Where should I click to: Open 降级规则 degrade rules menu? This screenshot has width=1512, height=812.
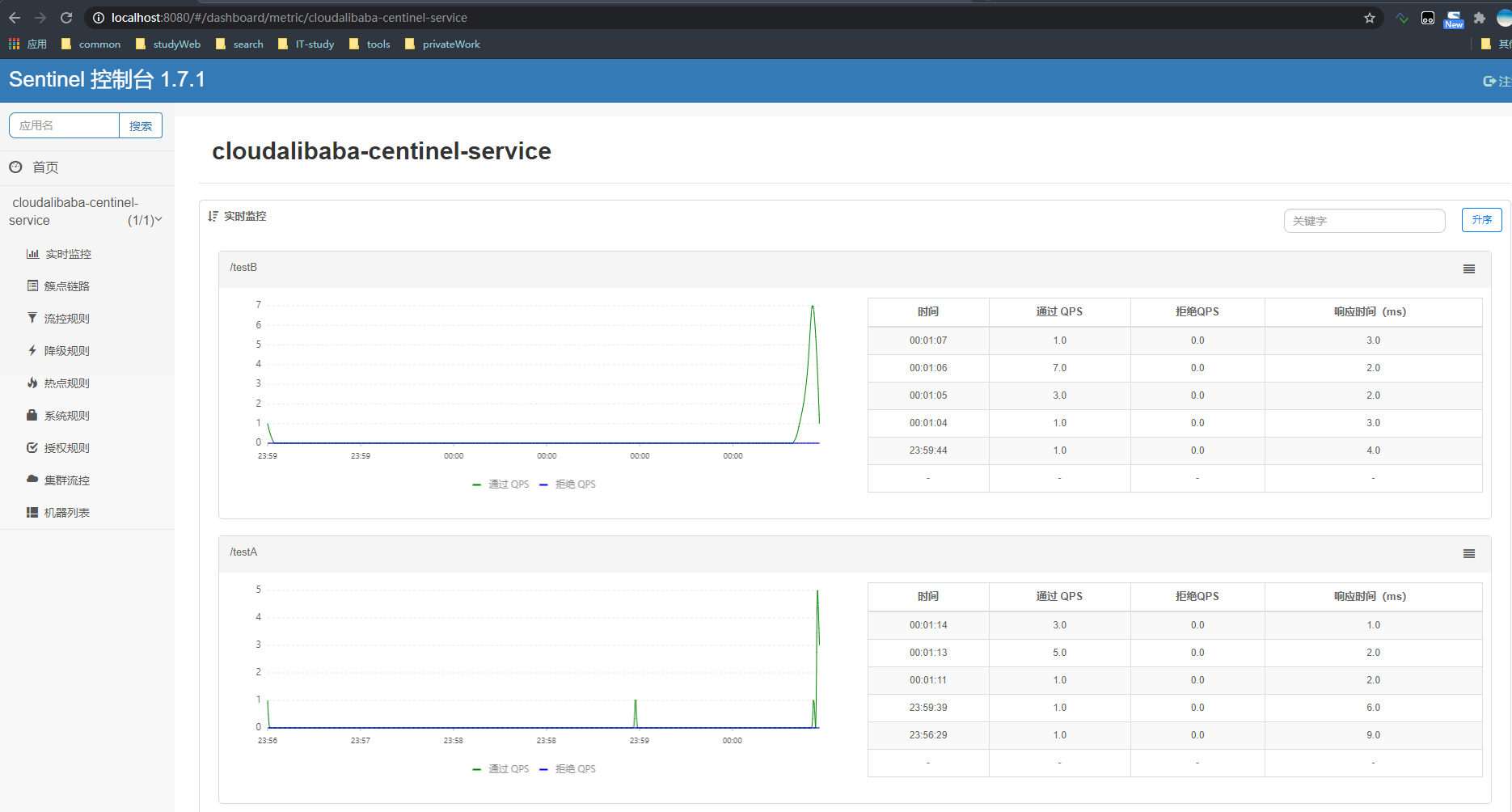pyautogui.click(x=58, y=351)
